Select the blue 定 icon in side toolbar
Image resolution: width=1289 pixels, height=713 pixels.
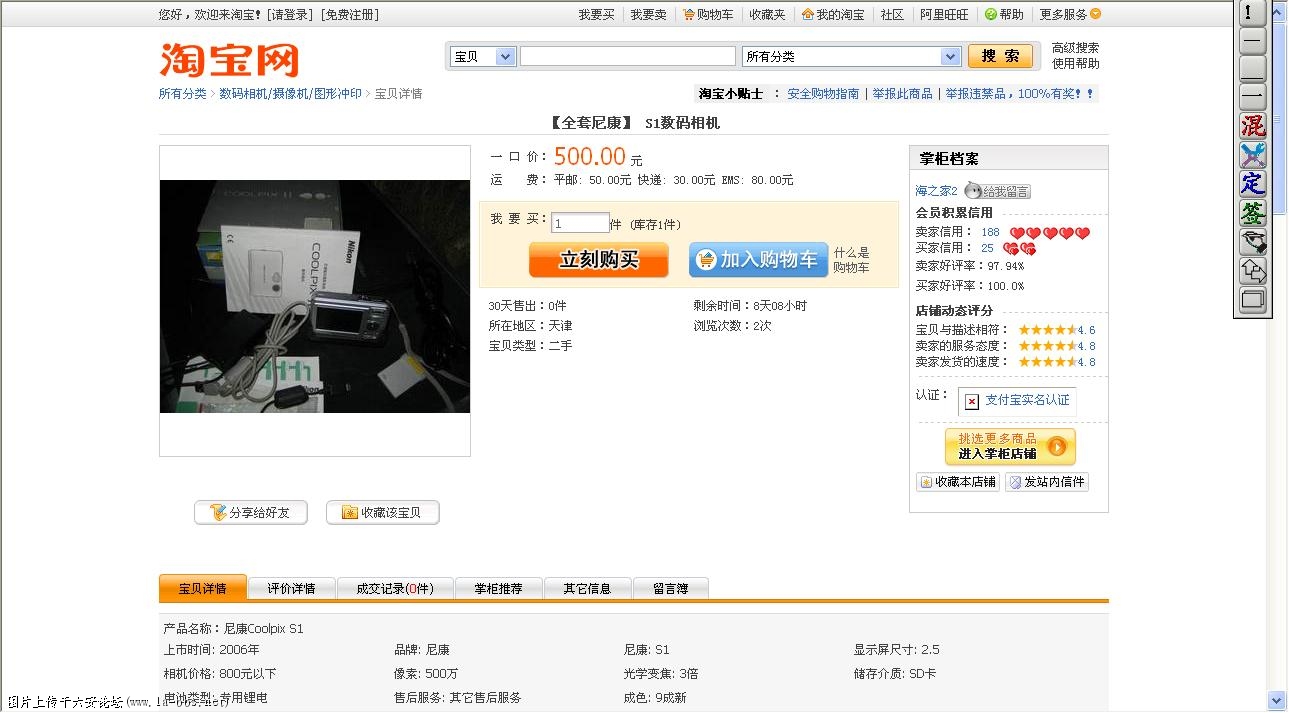tap(1251, 184)
